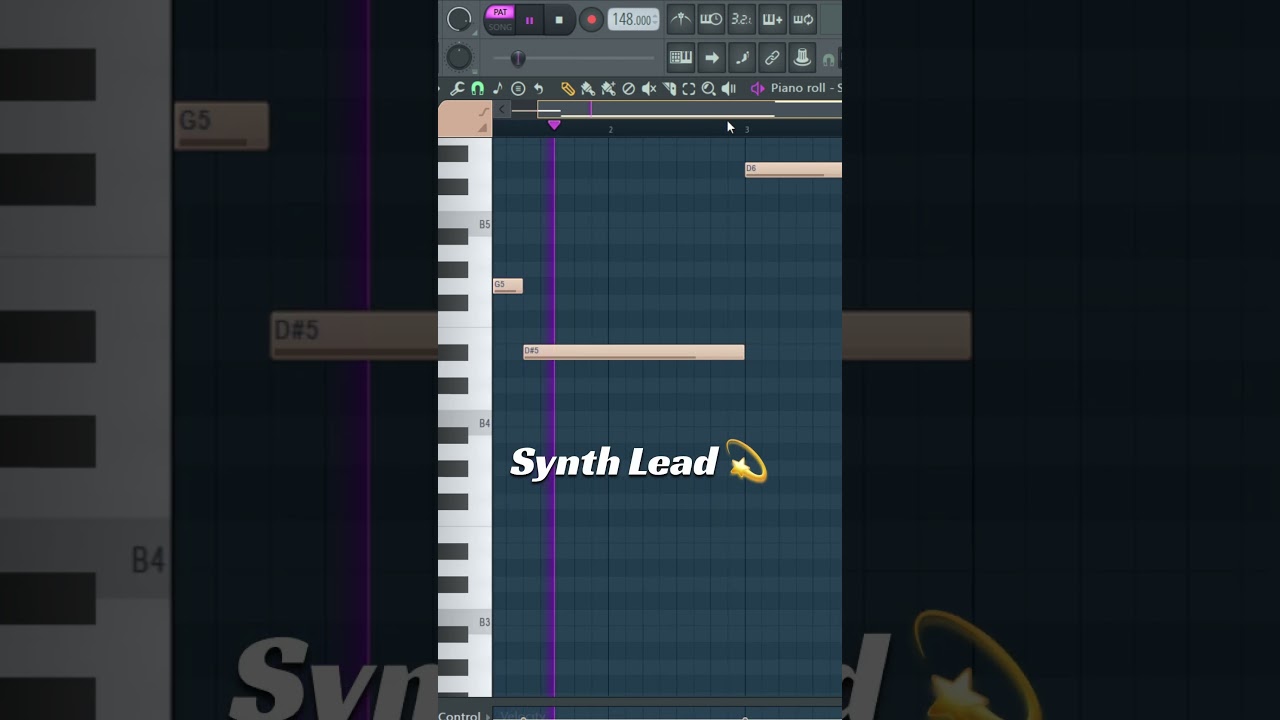Image resolution: width=1280 pixels, height=720 pixels.
Task: Switch to PAT pattern mode
Action: [500, 12]
